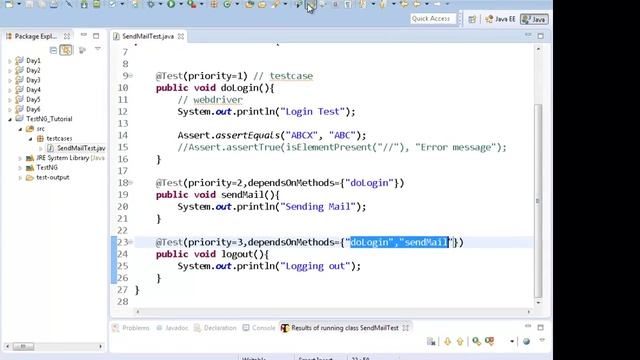640x360 pixels.
Task: Click the External Tools run icon
Action: coord(191,4)
